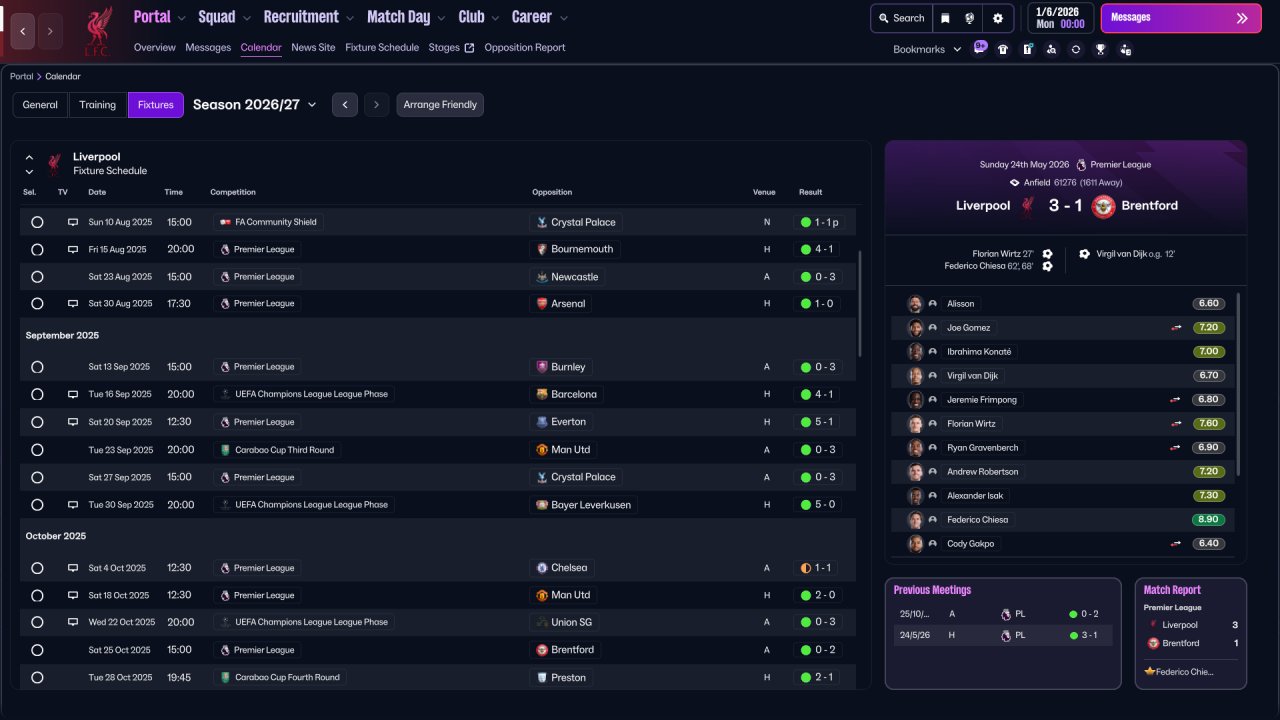The image size is (1280, 720).
Task: Click the up/down chevrons beside Liverpool Fixture Schedule
Action: click(x=29, y=164)
